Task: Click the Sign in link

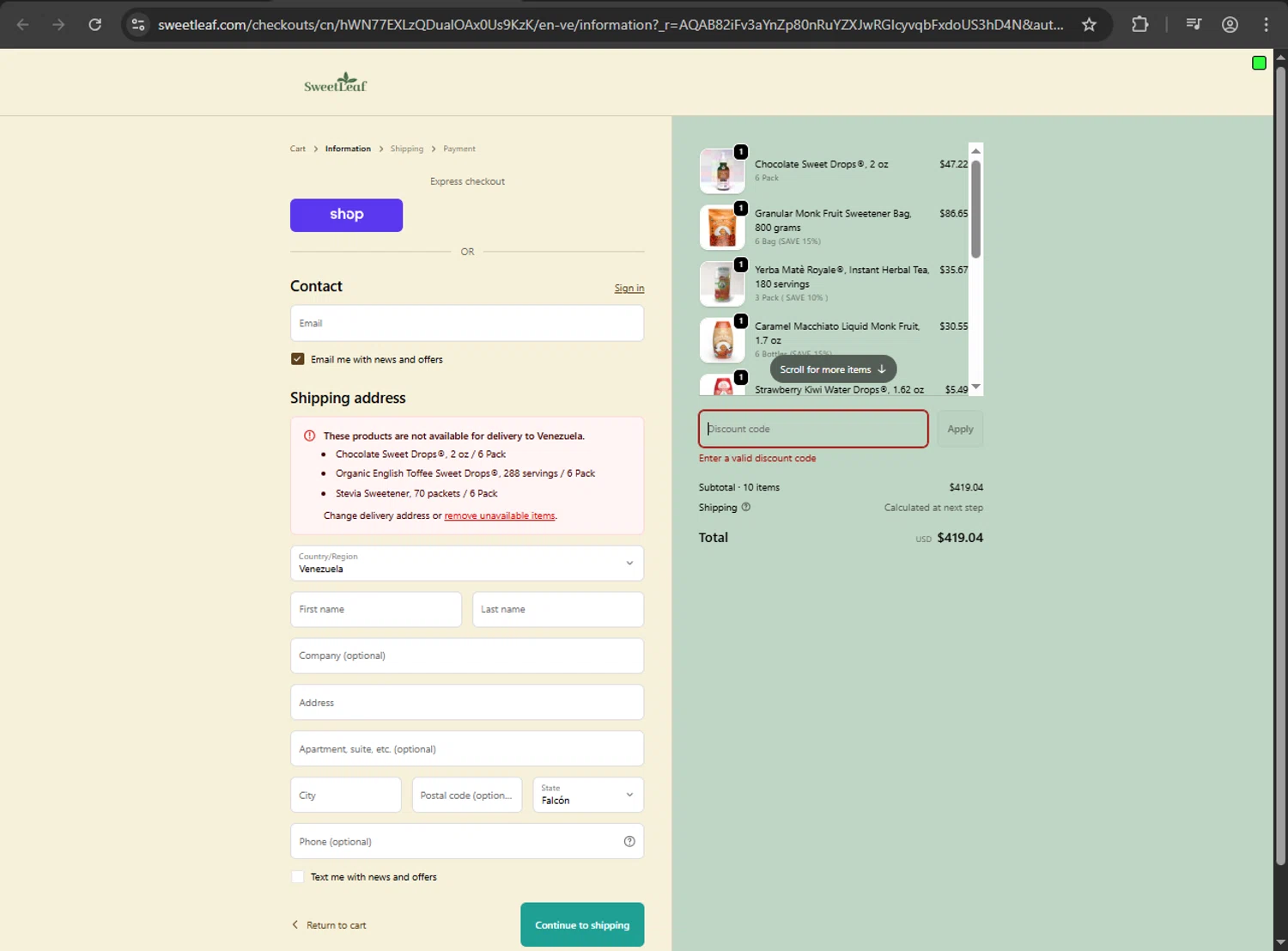Action: 629,289
